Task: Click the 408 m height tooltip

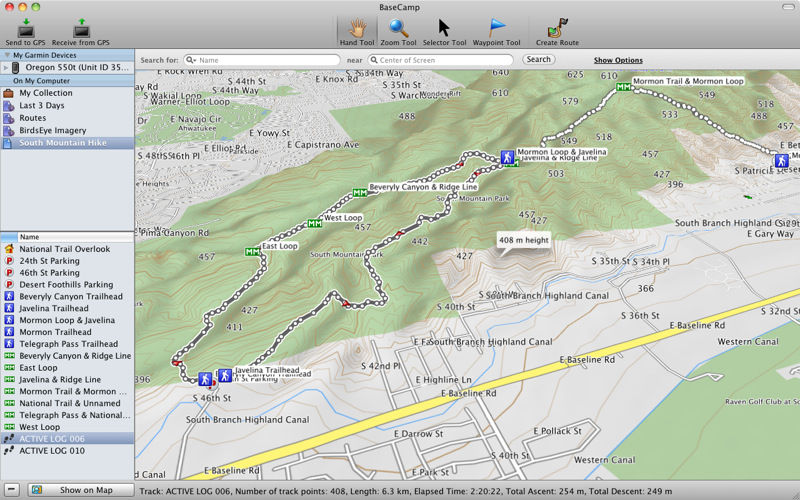Action: tap(523, 240)
